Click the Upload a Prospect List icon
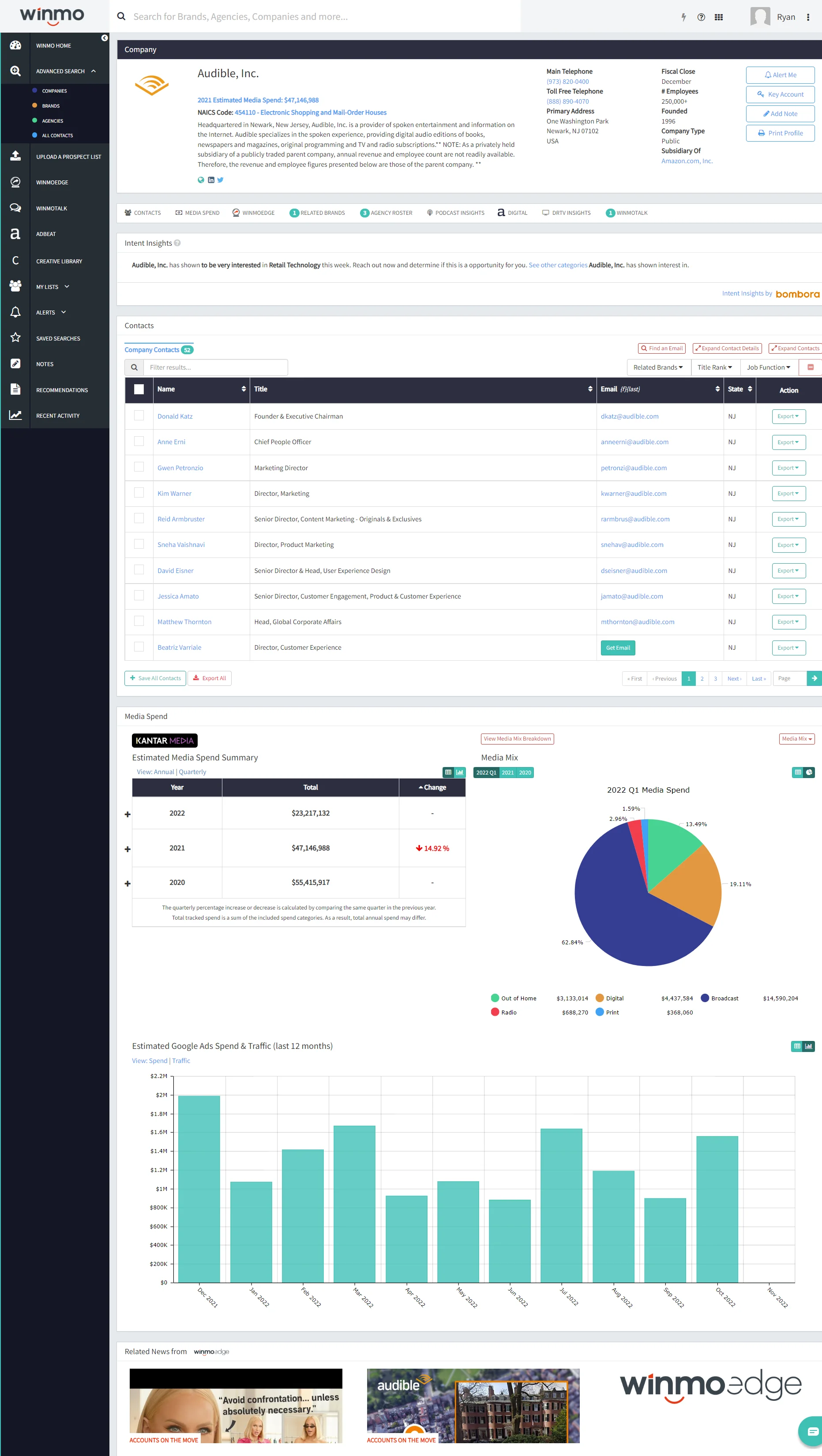Viewport: 822px width, 1456px height. [x=15, y=156]
